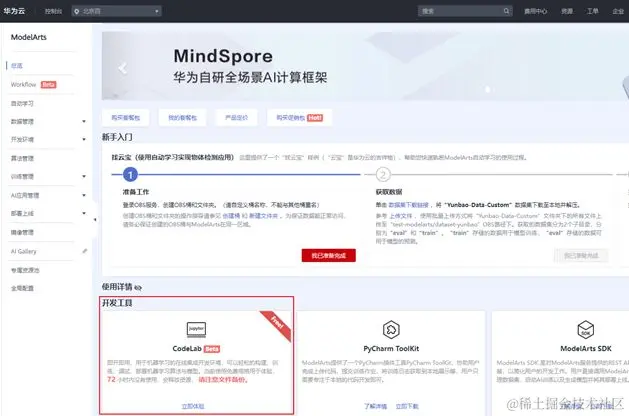The height and width of the screenshot is (416, 629).
Task: Open 控制台 in the top bar
Action: coord(53,11)
